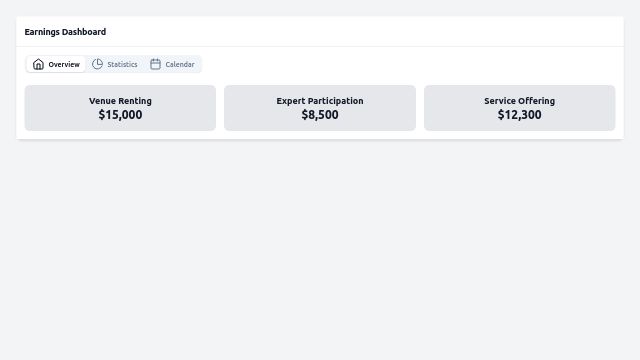Click the pie chart icon for Statistics
The image size is (640, 360).
point(97,64)
